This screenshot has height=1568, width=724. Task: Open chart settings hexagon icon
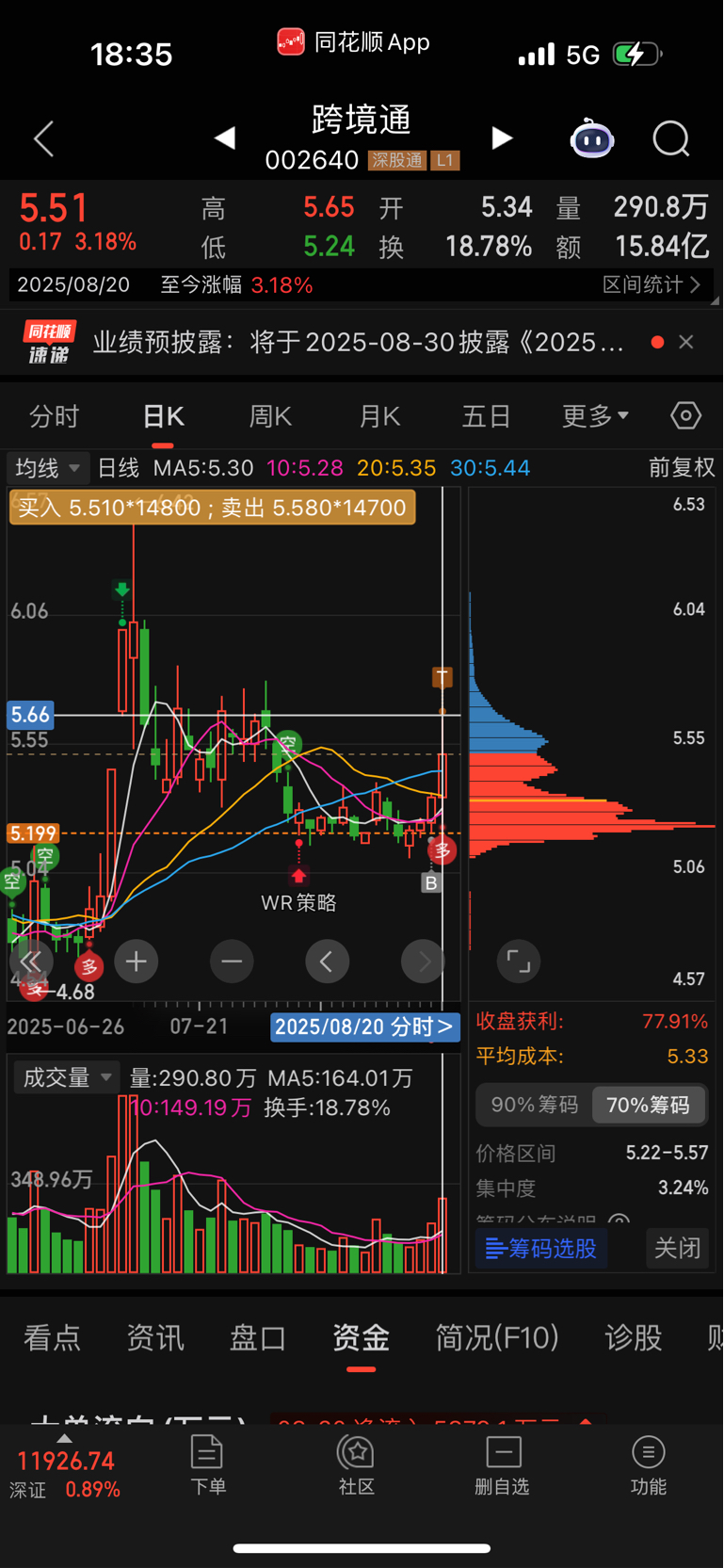click(x=685, y=415)
